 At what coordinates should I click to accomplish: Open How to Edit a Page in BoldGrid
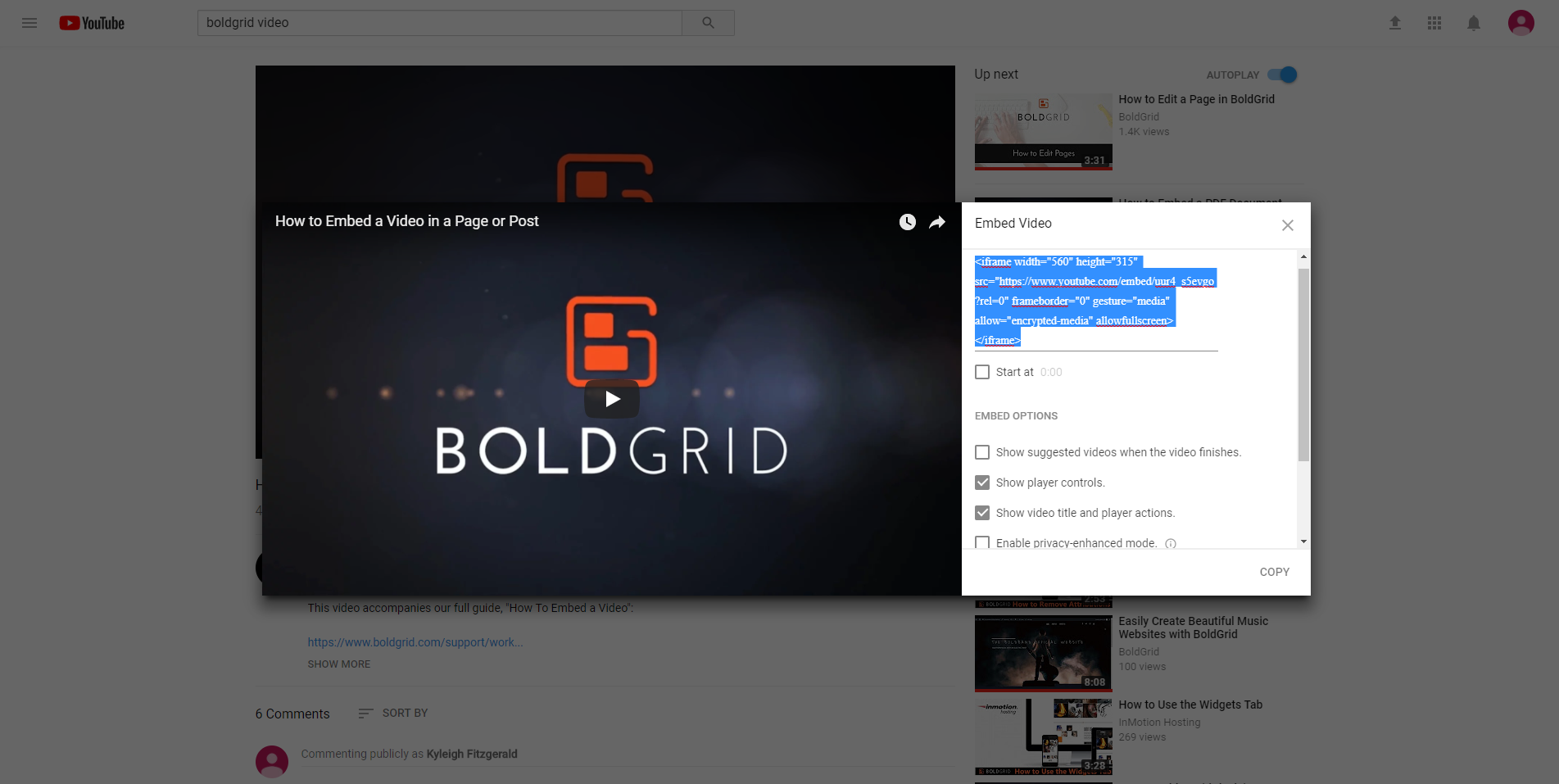point(1196,99)
